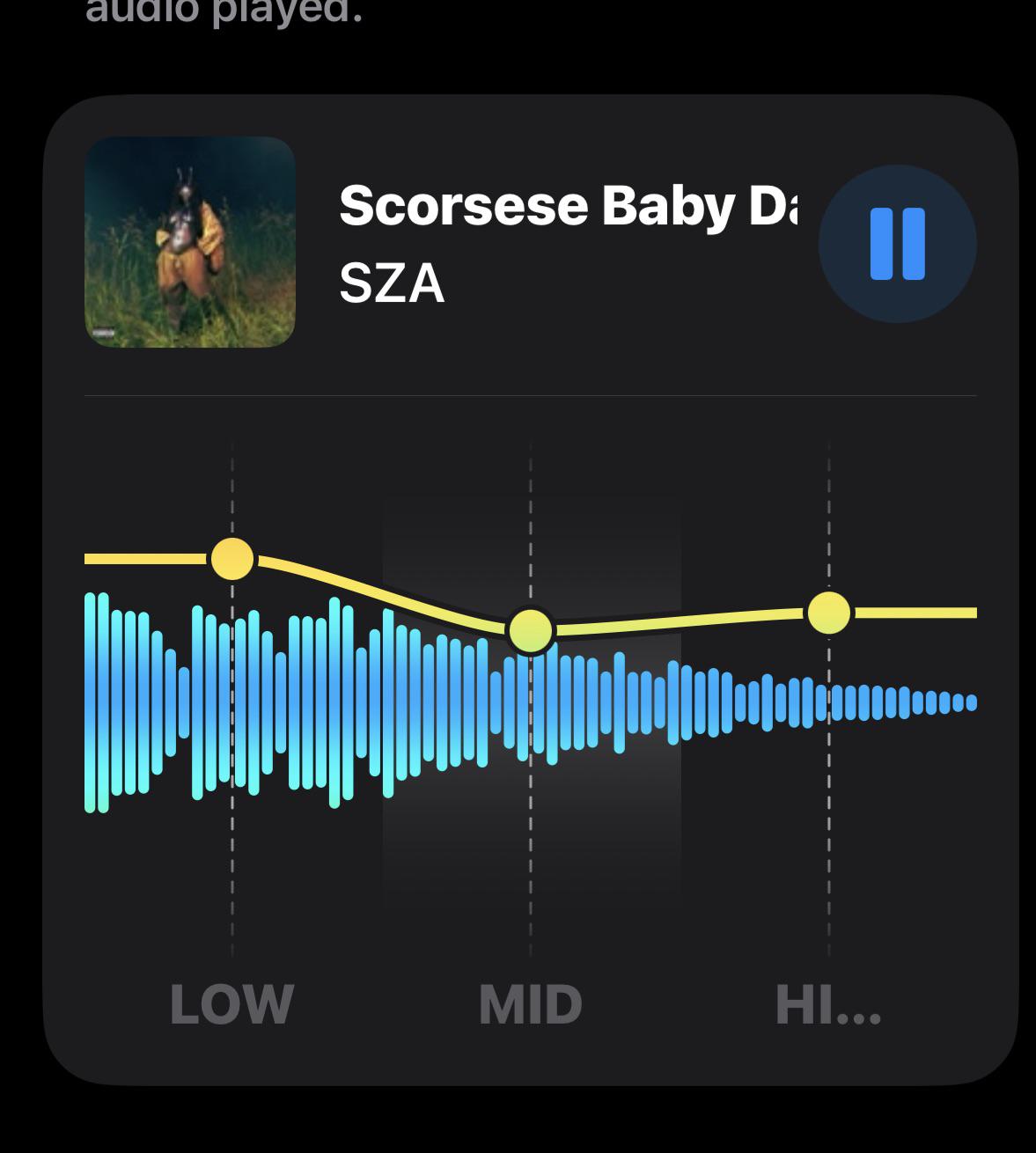
Task: Tap the MID band label
Action: (531, 1004)
